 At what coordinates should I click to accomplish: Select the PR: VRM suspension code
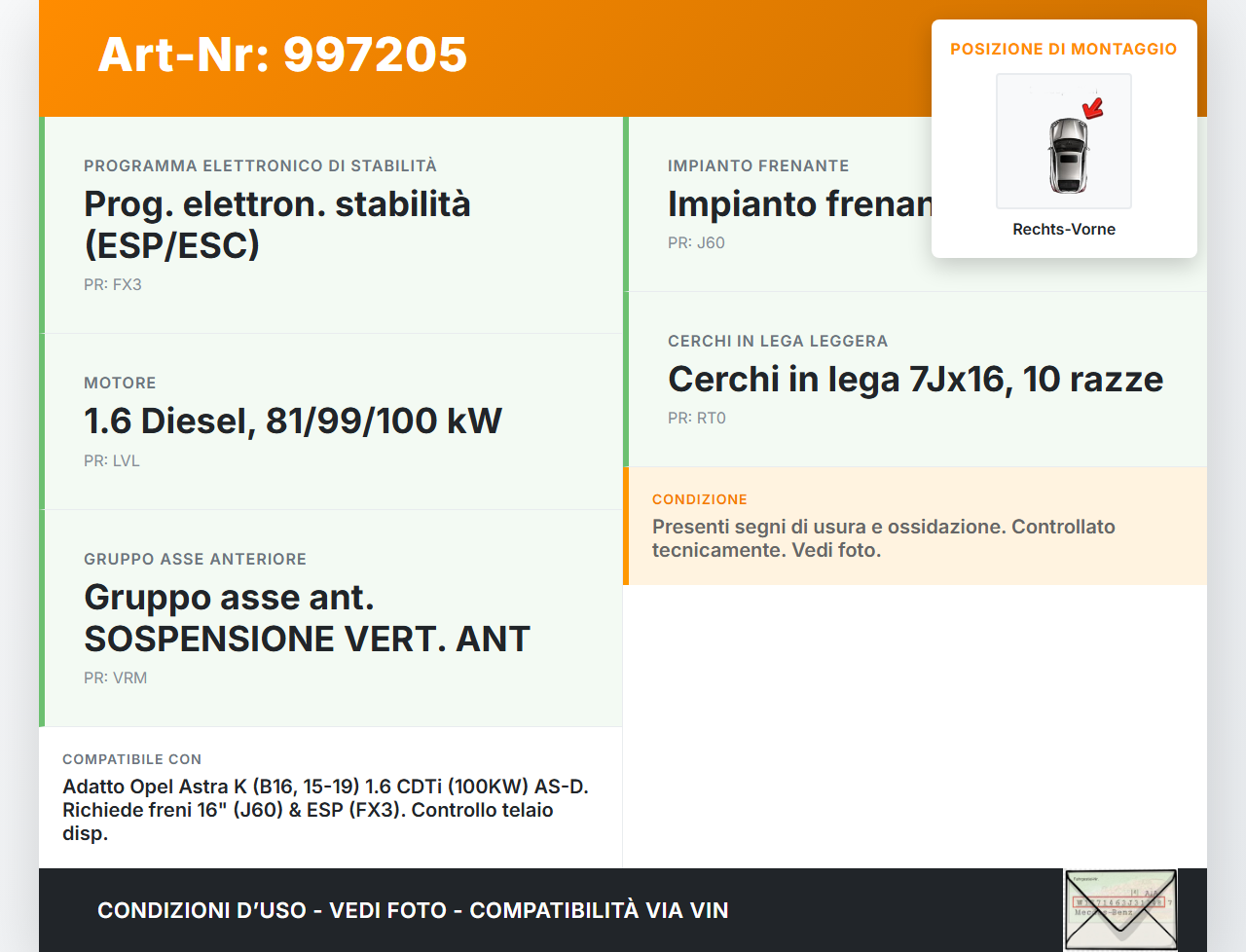pyautogui.click(x=115, y=677)
